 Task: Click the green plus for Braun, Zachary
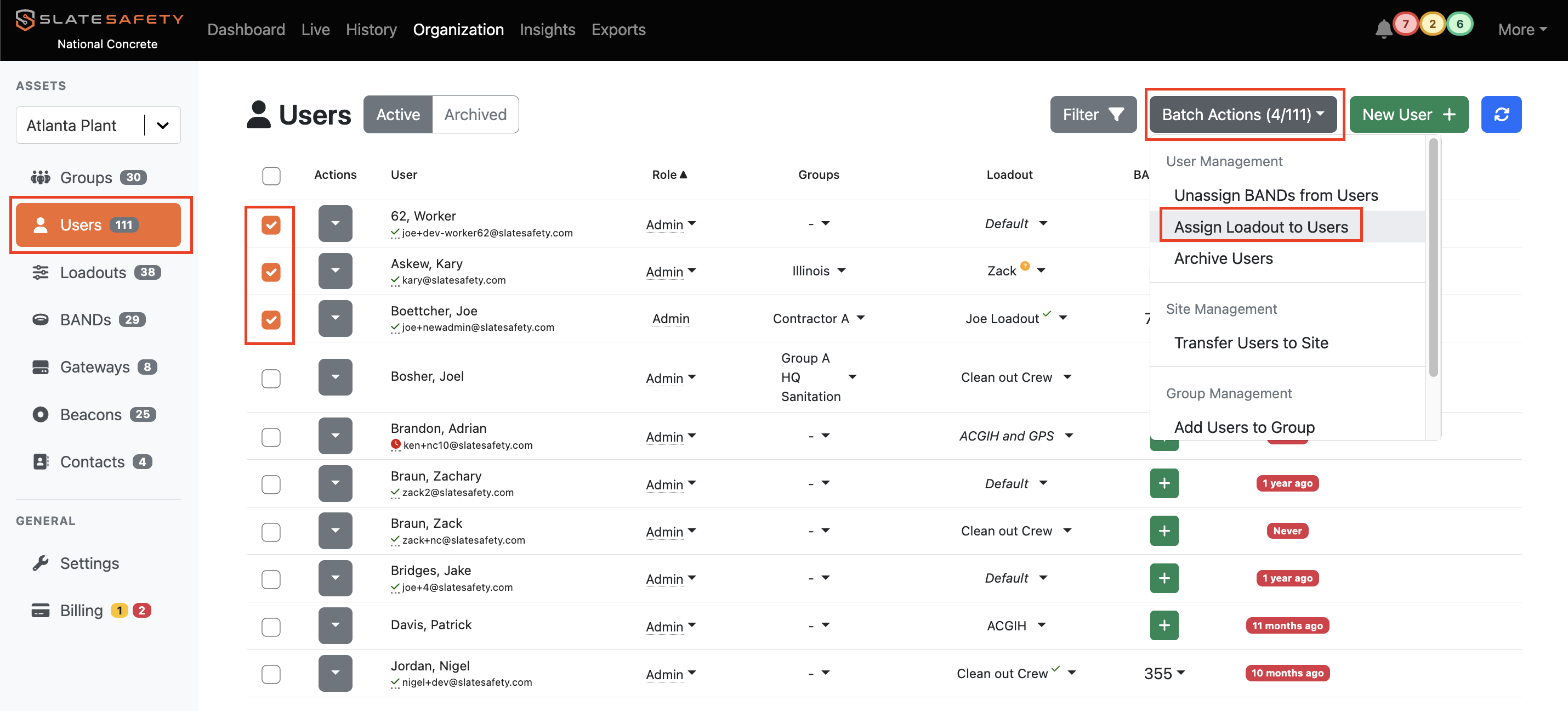click(x=1163, y=483)
